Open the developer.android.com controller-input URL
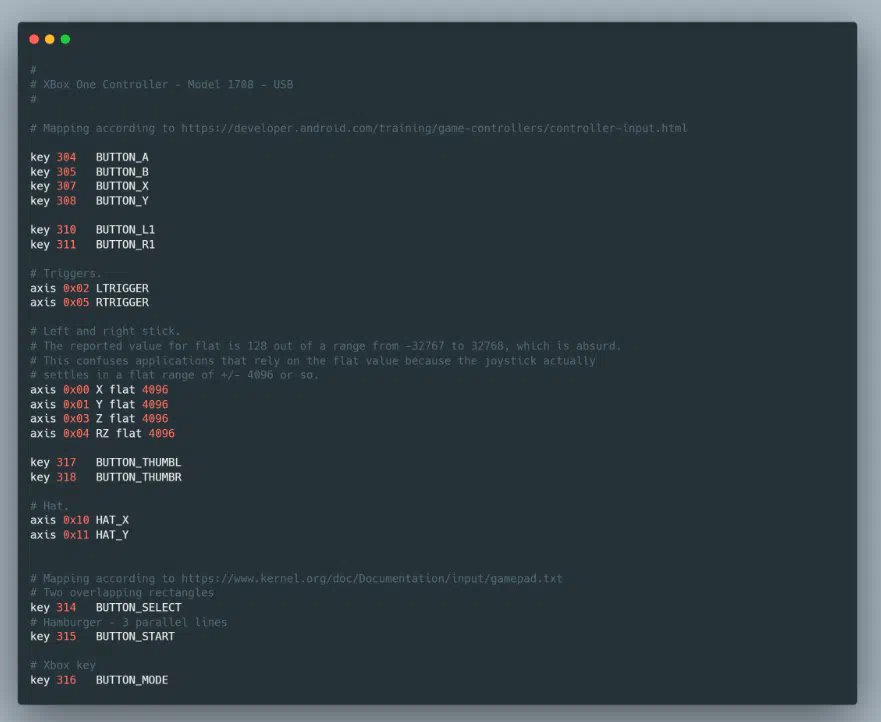Image resolution: width=881 pixels, height=722 pixels. (431, 128)
